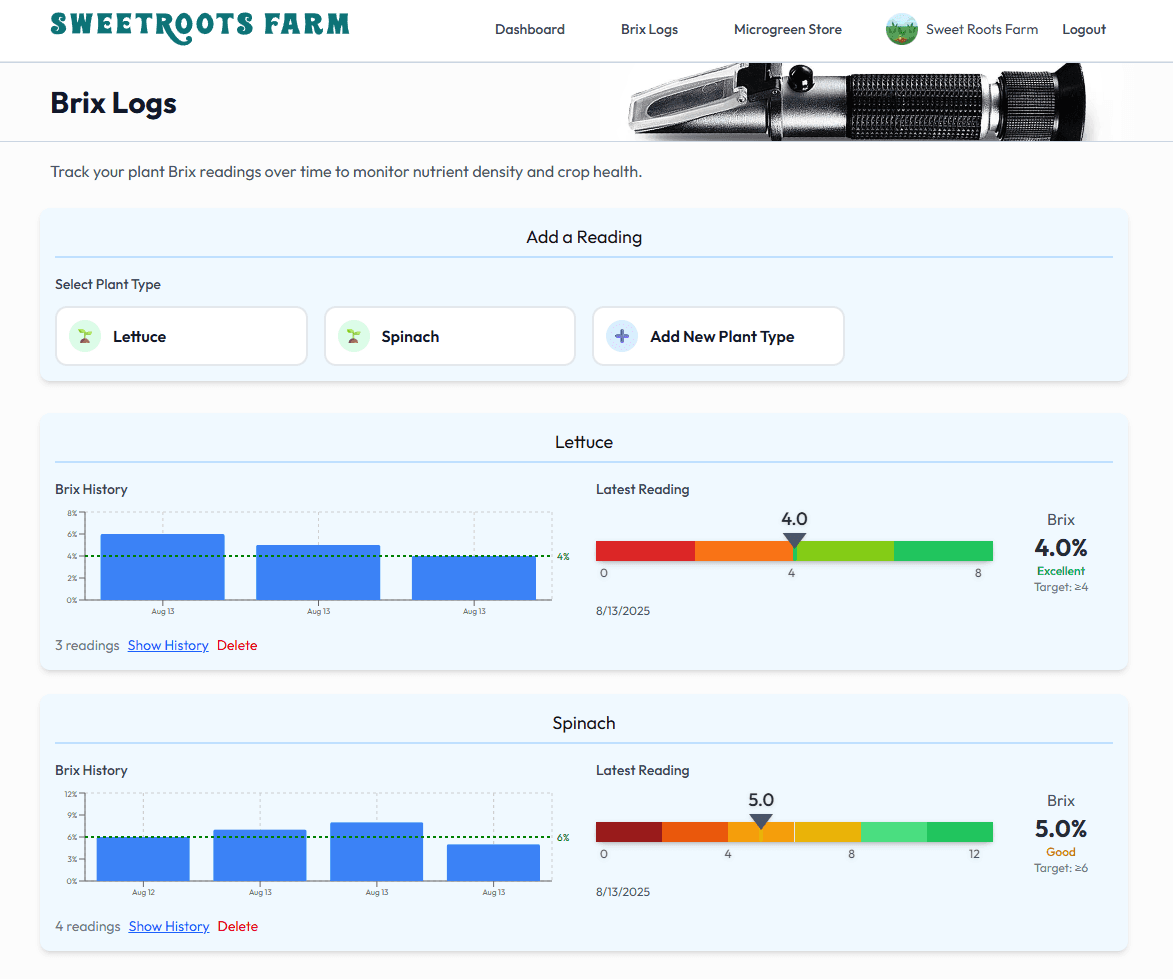Click the Spinach 5.0% Brix value

(1061, 829)
